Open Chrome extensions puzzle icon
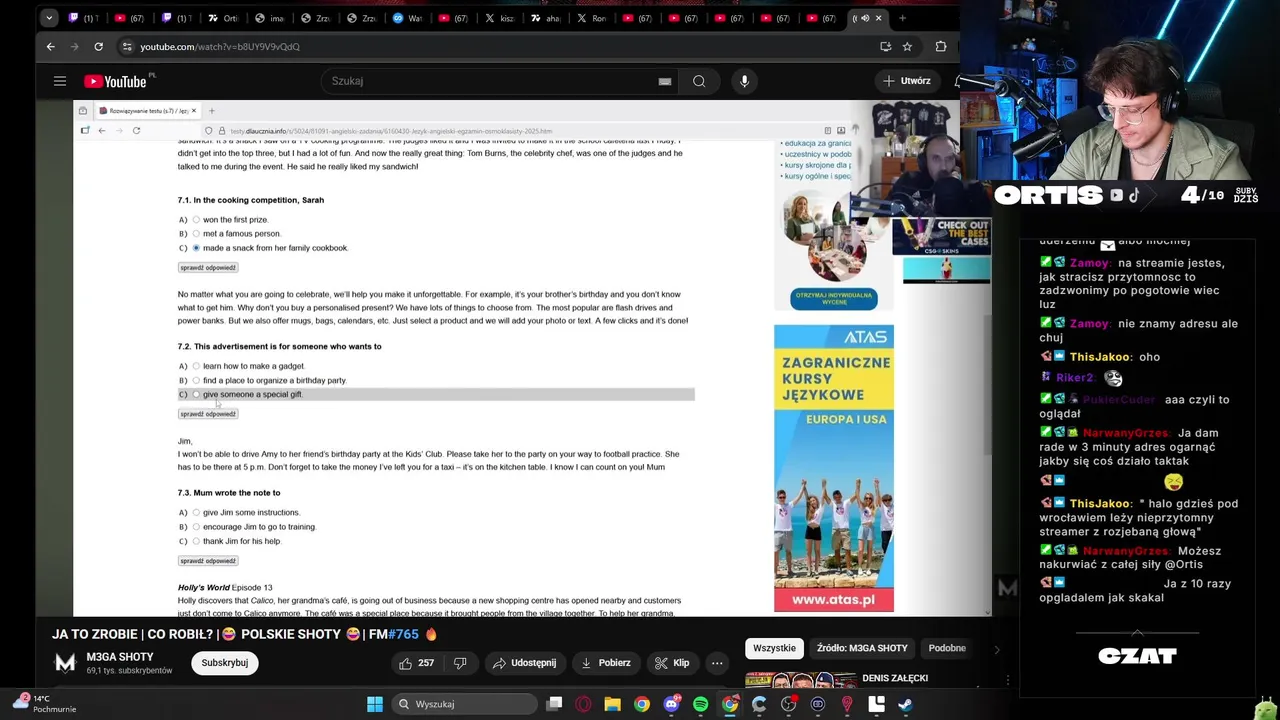 940,46
